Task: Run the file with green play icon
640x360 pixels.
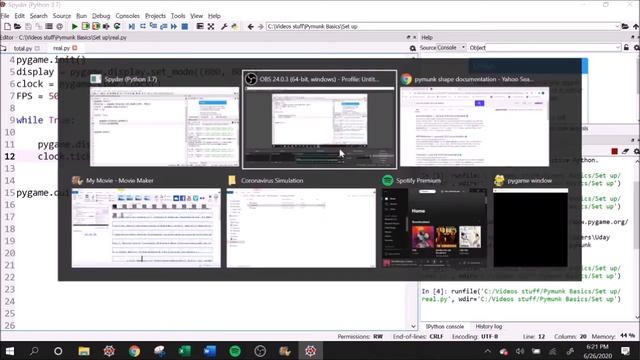Action: point(74,27)
